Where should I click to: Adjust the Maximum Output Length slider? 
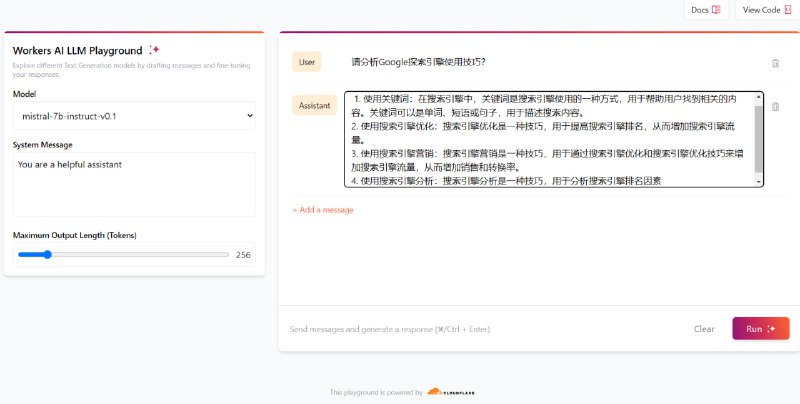(47, 255)
